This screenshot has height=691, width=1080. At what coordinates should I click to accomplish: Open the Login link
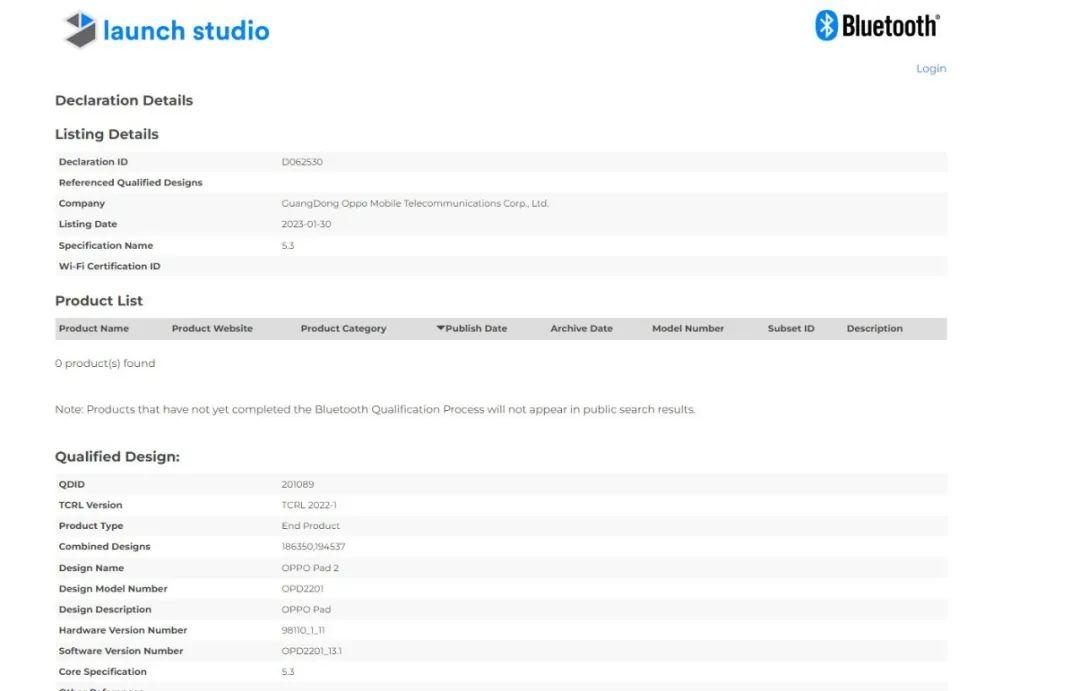pyautogui.click(x=931, y=68)
